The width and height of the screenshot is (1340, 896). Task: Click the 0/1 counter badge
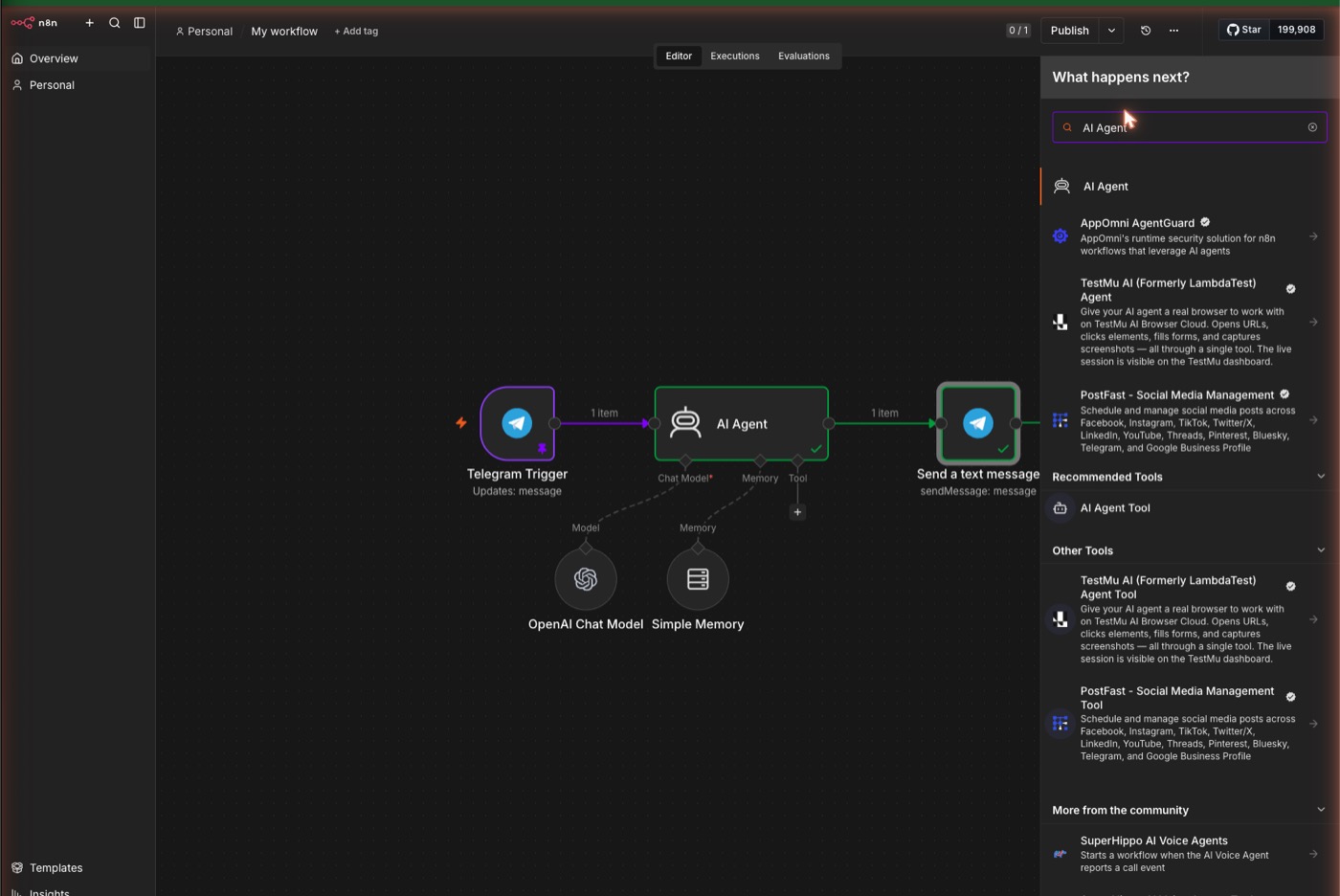coord(1018,31)
